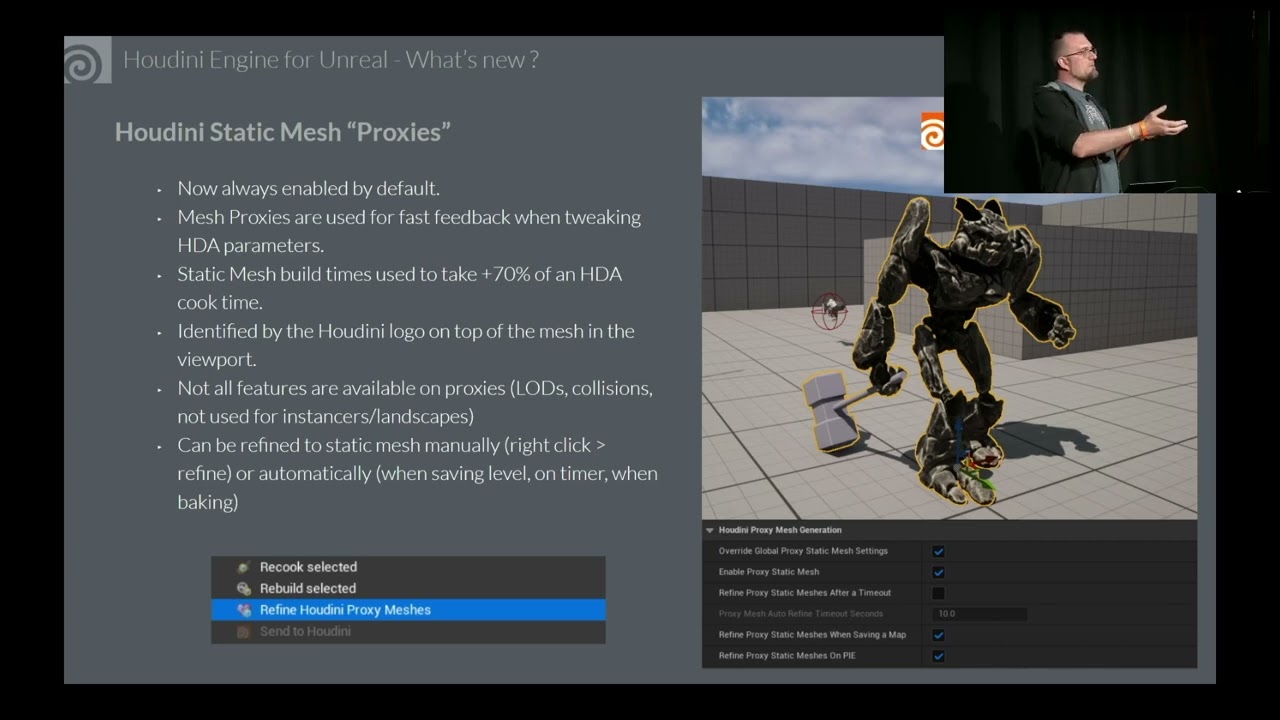Toggle Refine Proxy Static Meshes On PIE

tap(938, 656)
